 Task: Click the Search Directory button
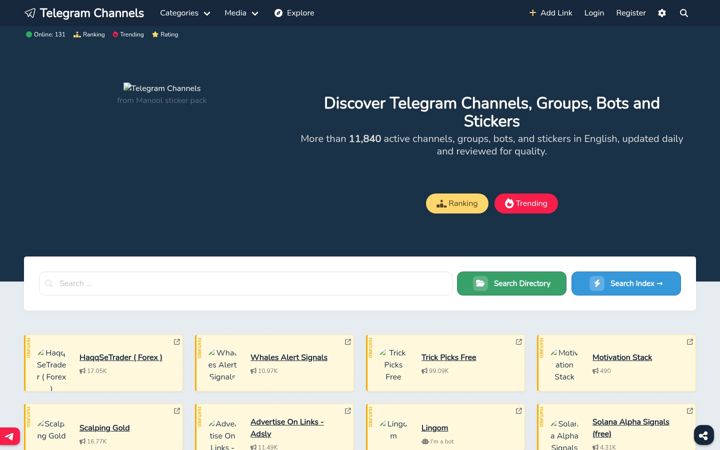(512, 283)
